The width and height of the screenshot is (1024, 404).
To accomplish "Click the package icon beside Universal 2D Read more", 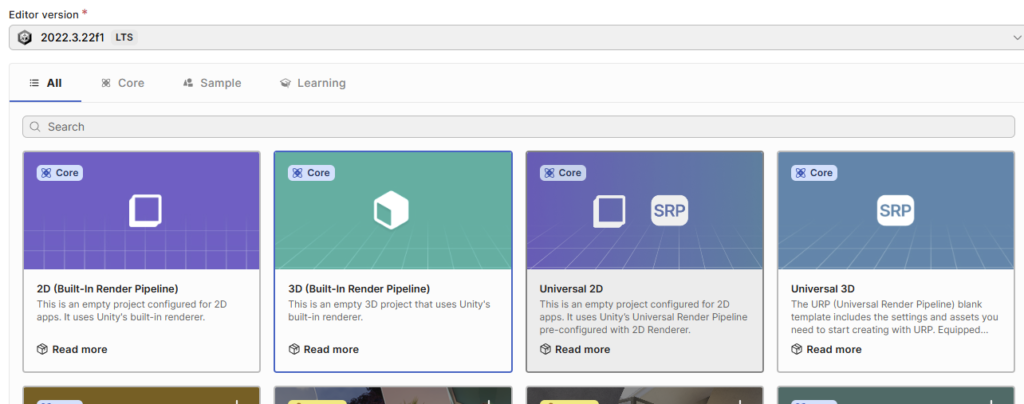I will (x=545, y=349).
